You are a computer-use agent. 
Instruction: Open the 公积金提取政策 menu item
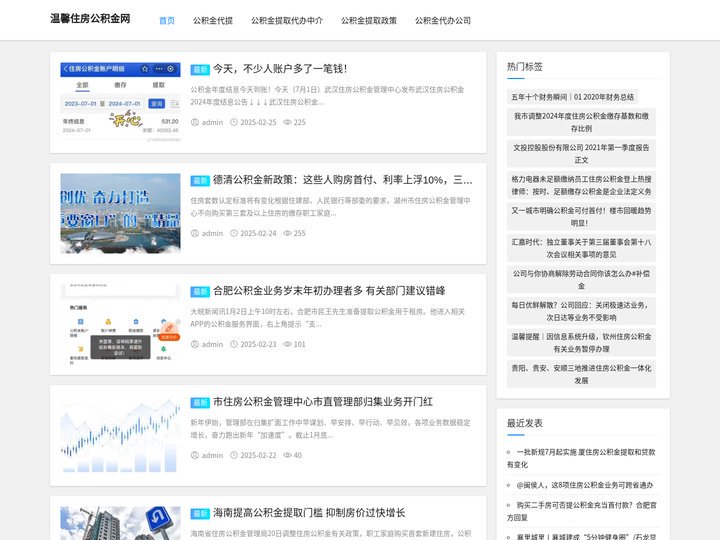pos(369,20)
